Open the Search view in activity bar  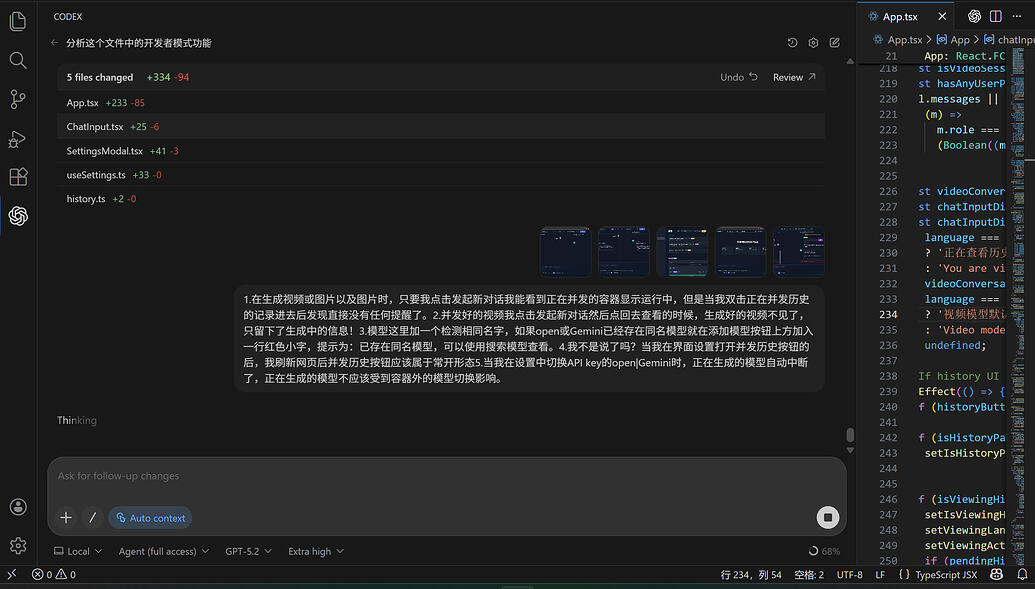point(18,60)
